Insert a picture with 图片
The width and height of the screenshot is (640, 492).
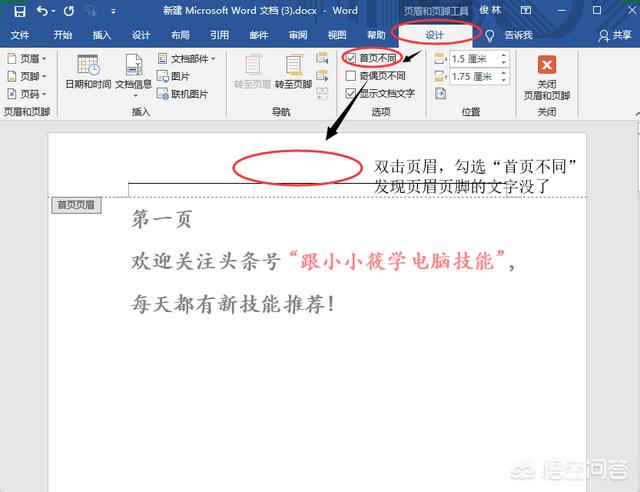coord(173,76)
